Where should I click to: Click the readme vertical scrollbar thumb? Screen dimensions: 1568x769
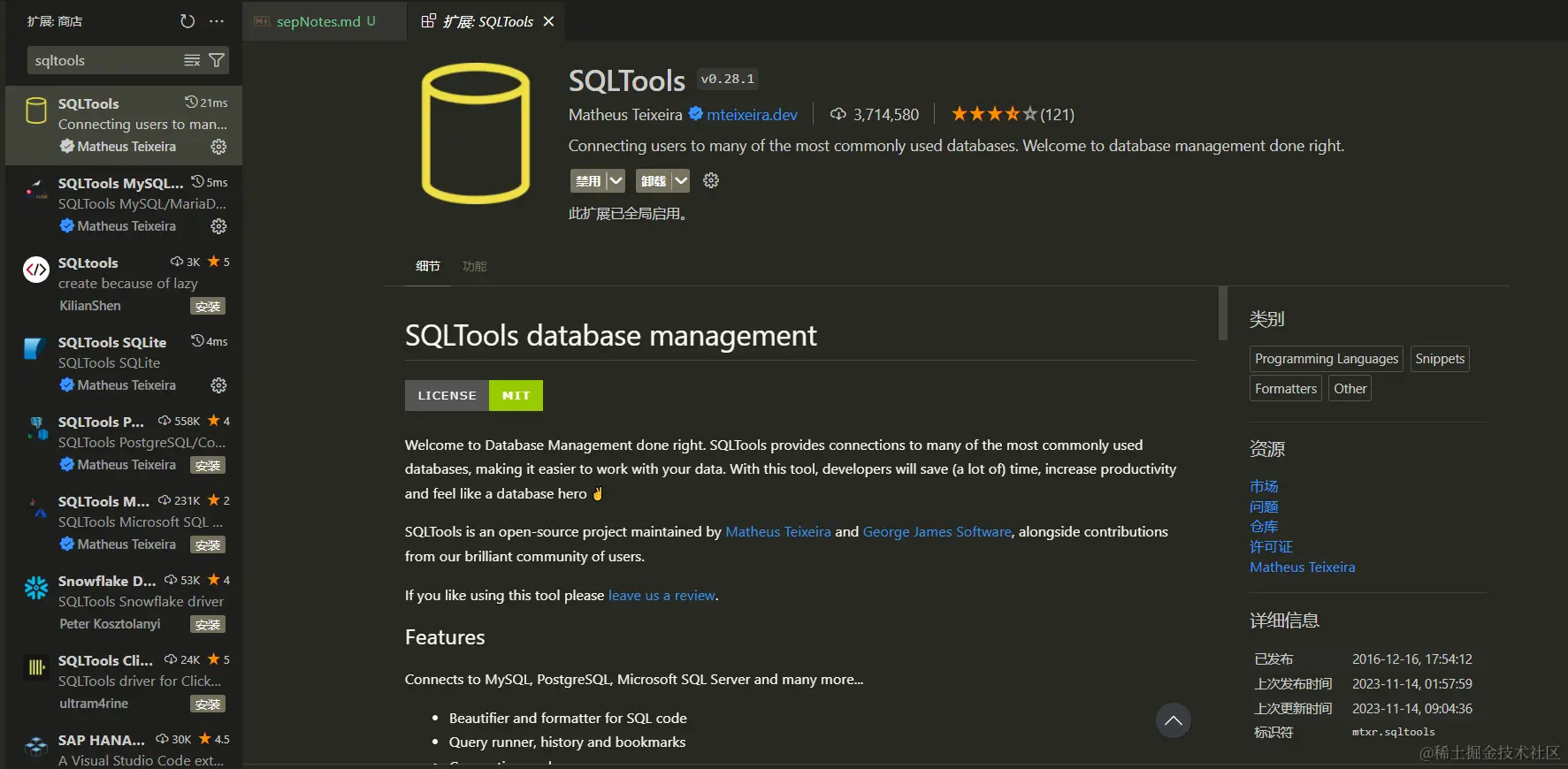click(1222, 313)
